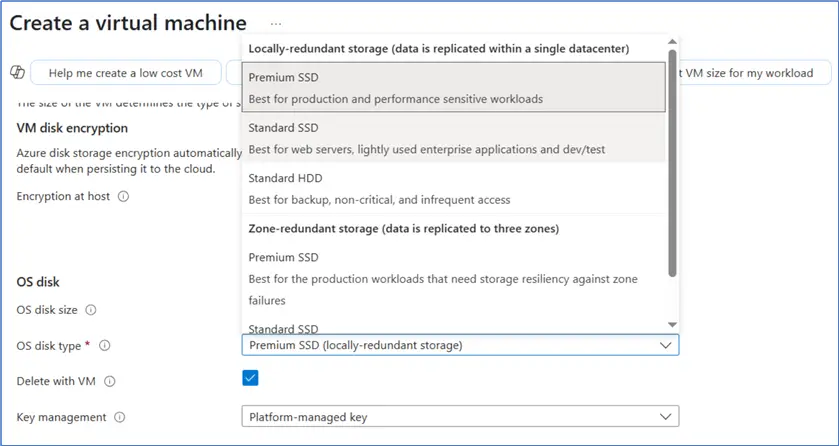The image size is (839, 446).
Task: Click info icon beside Encryption at host
Action: (x=123, y=197)
